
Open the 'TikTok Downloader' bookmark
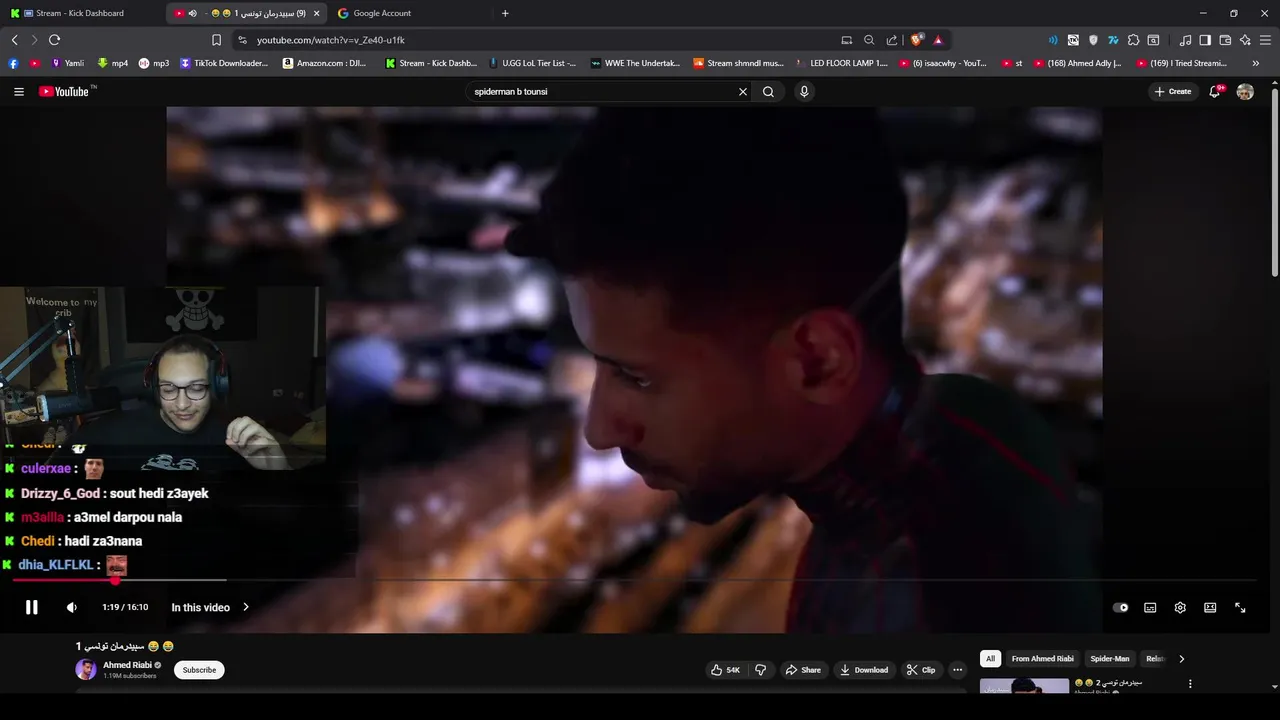pos(224,63)
